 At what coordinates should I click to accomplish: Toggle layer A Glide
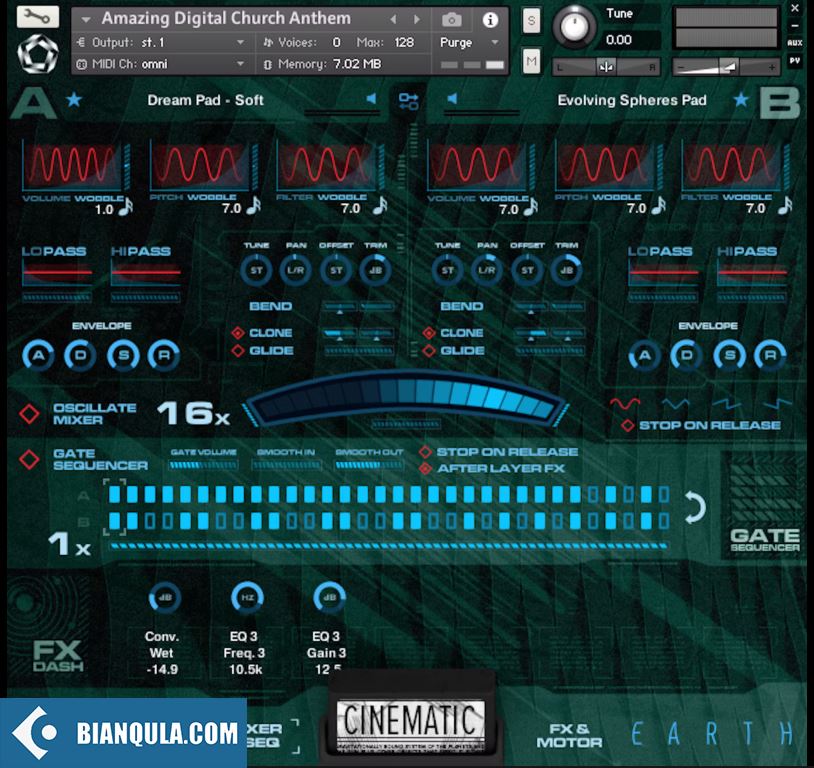[x=238, y=351]
